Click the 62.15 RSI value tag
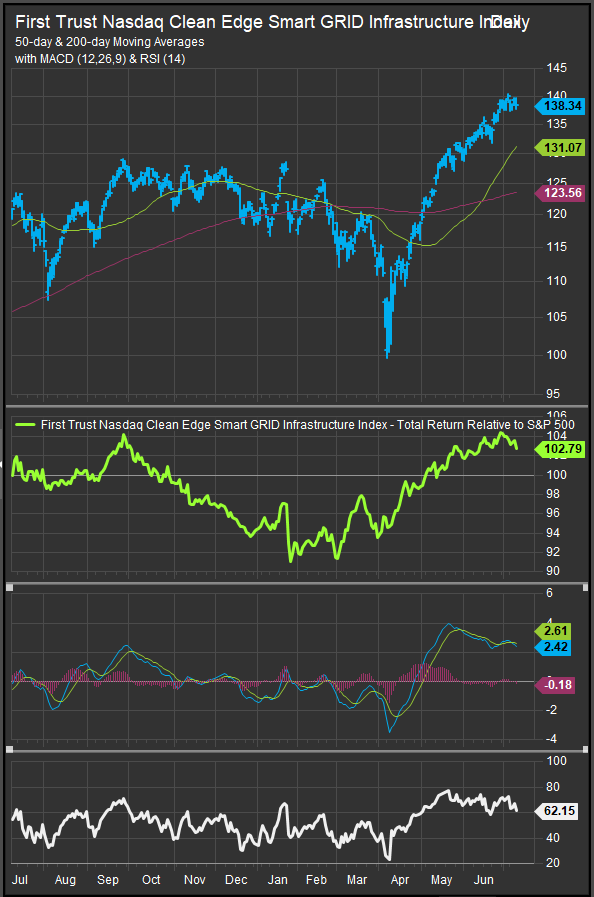Image resolution: width=594 pixels, height=897 pixels. point(556,811)
